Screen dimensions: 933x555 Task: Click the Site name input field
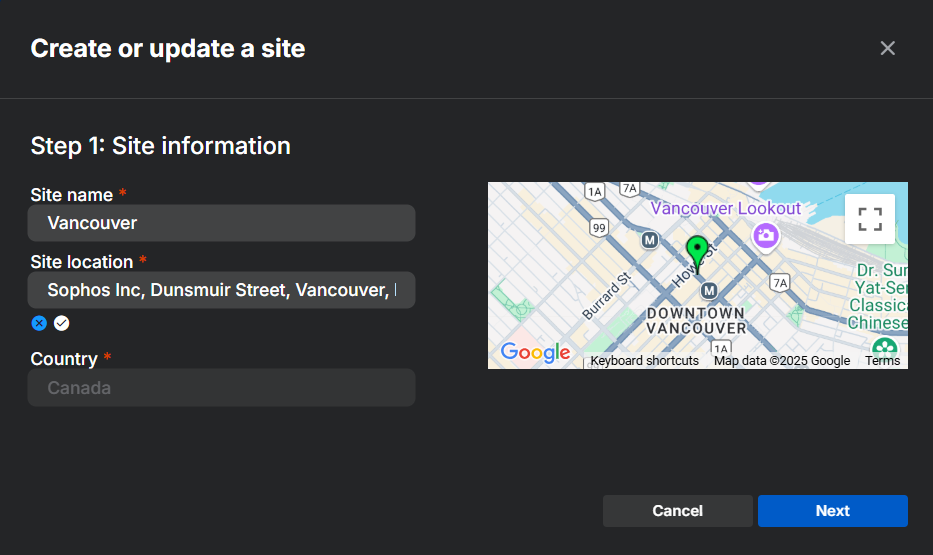221,223
